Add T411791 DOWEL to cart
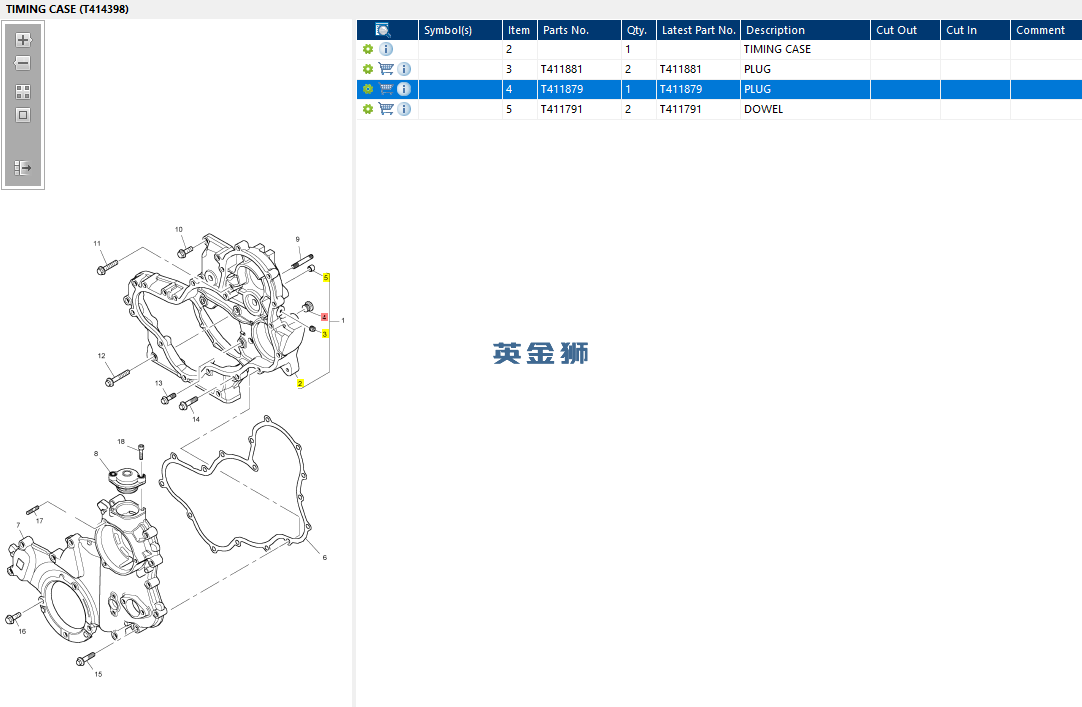The image size is (1082, 707). point(386,109)
